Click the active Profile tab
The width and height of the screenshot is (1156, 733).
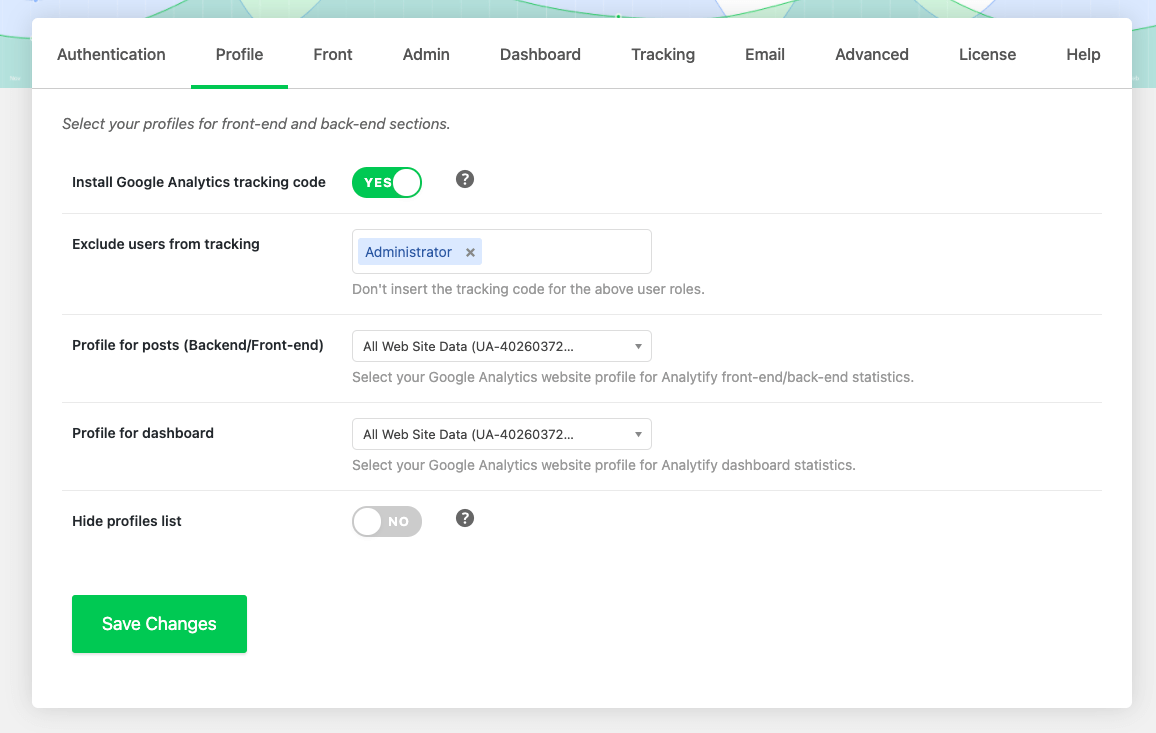point(240,55)
